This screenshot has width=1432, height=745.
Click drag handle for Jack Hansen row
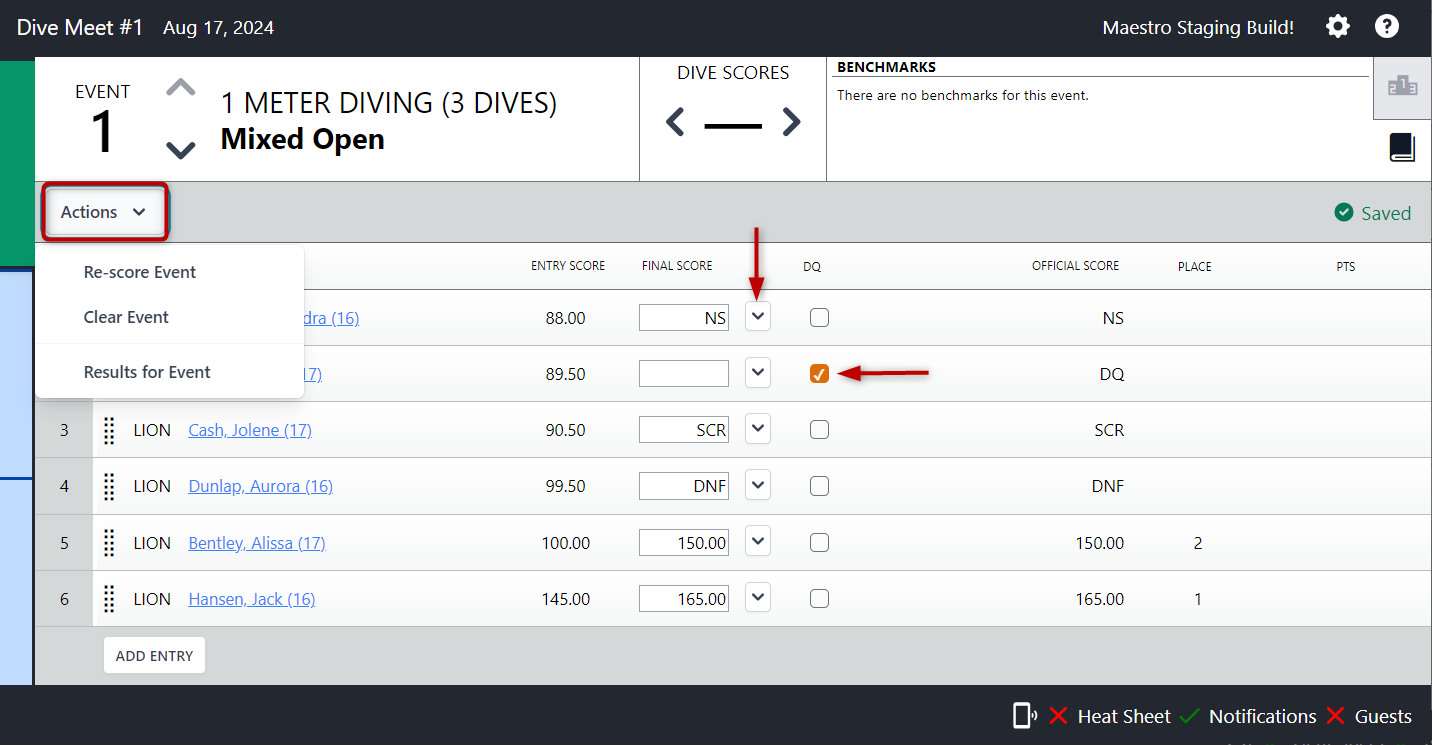[x=109, y=599]
